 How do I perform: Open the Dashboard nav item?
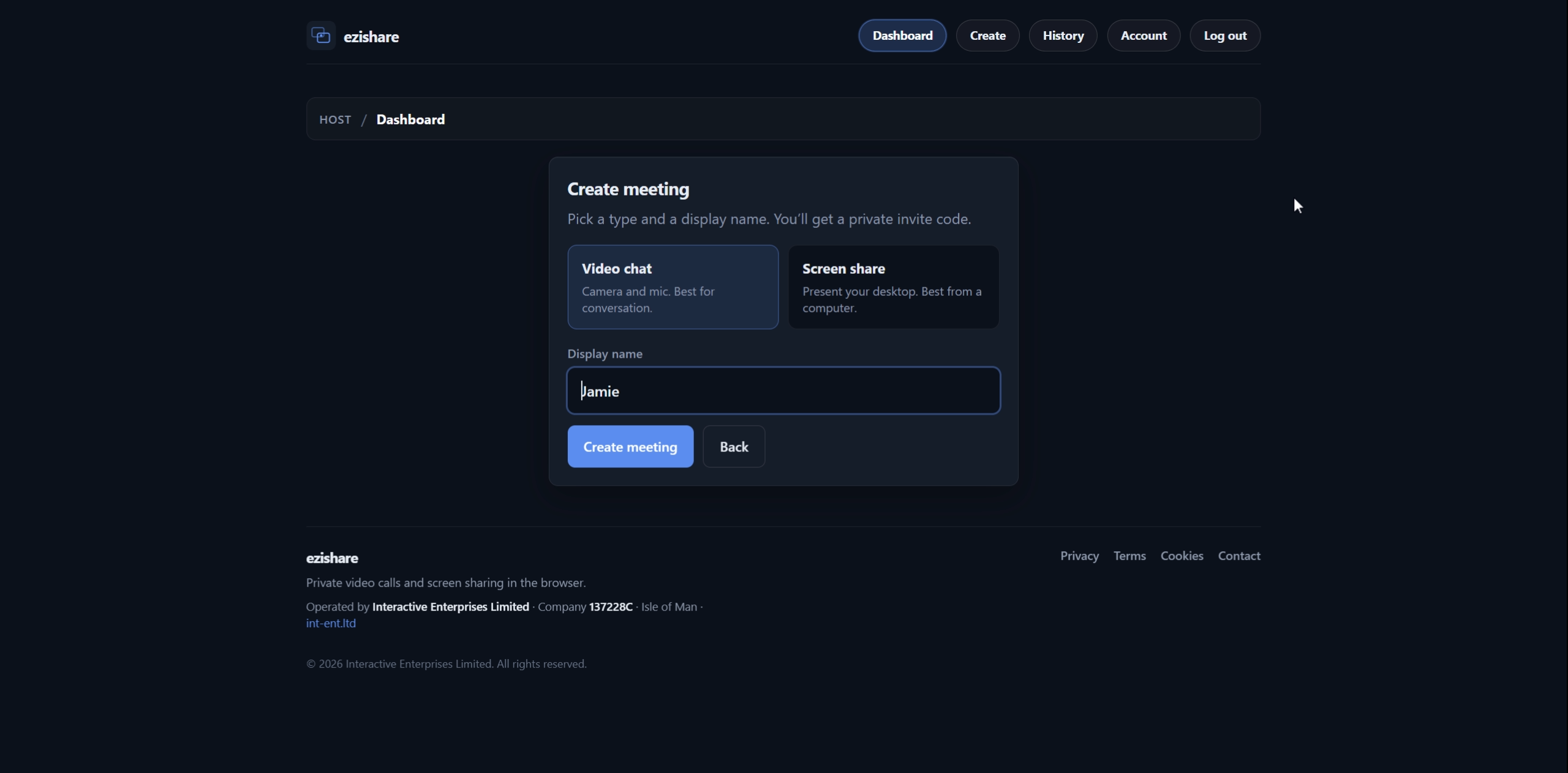[x=902, y=36]
